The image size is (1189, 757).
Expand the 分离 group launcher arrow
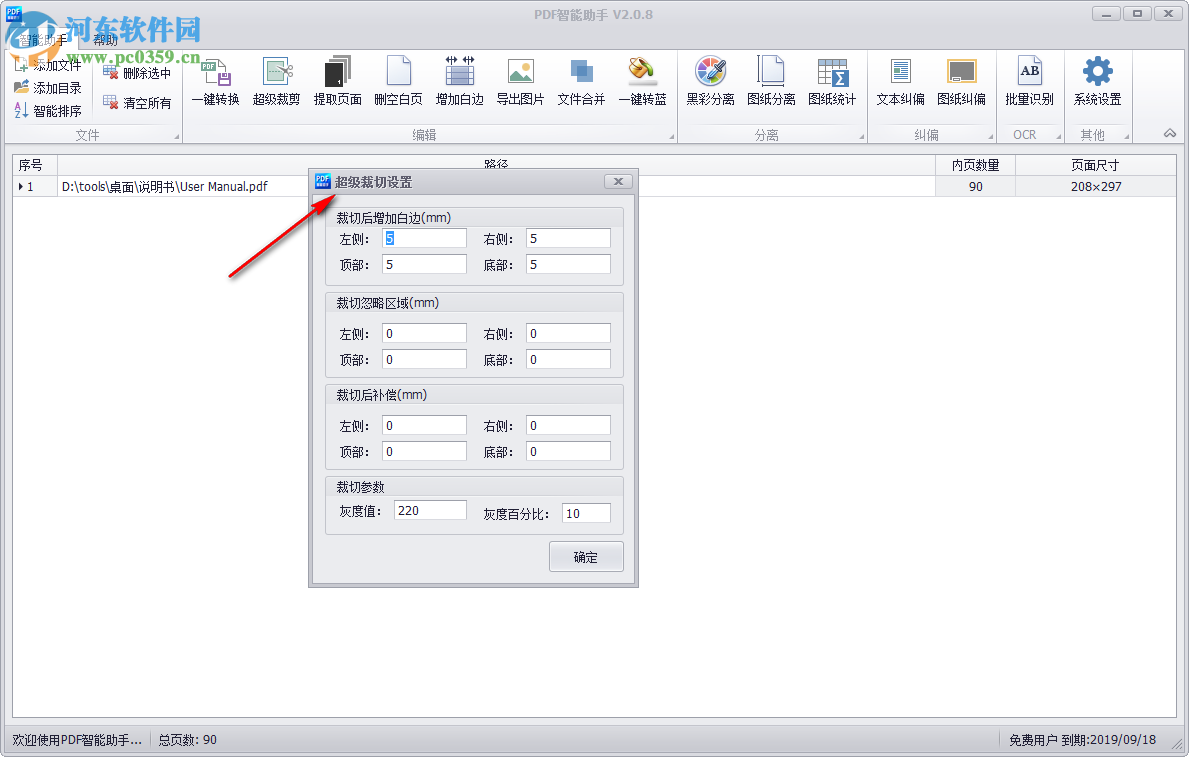(x=861, y=137)
